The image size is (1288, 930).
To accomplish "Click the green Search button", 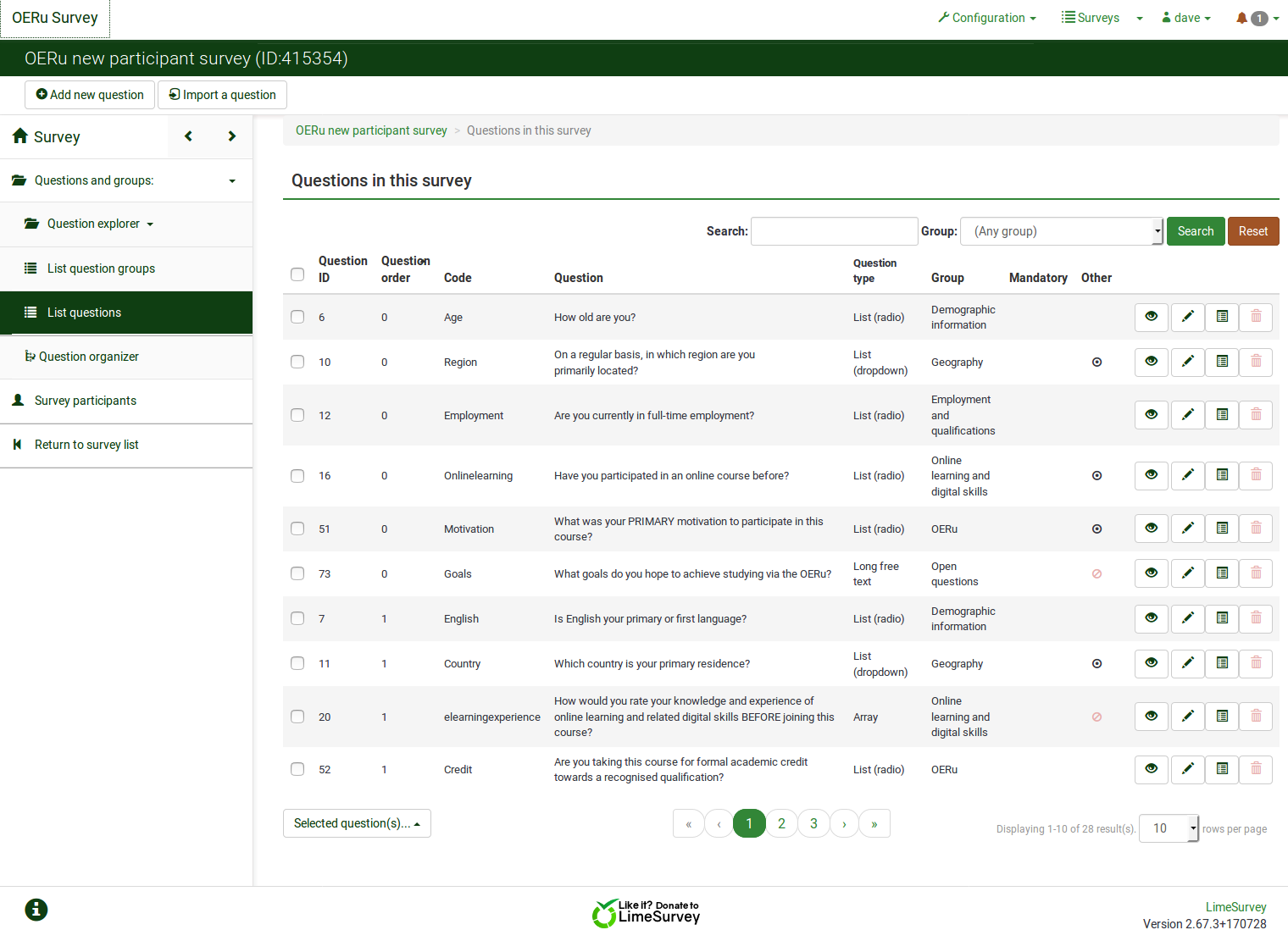I will (1196, 231).
